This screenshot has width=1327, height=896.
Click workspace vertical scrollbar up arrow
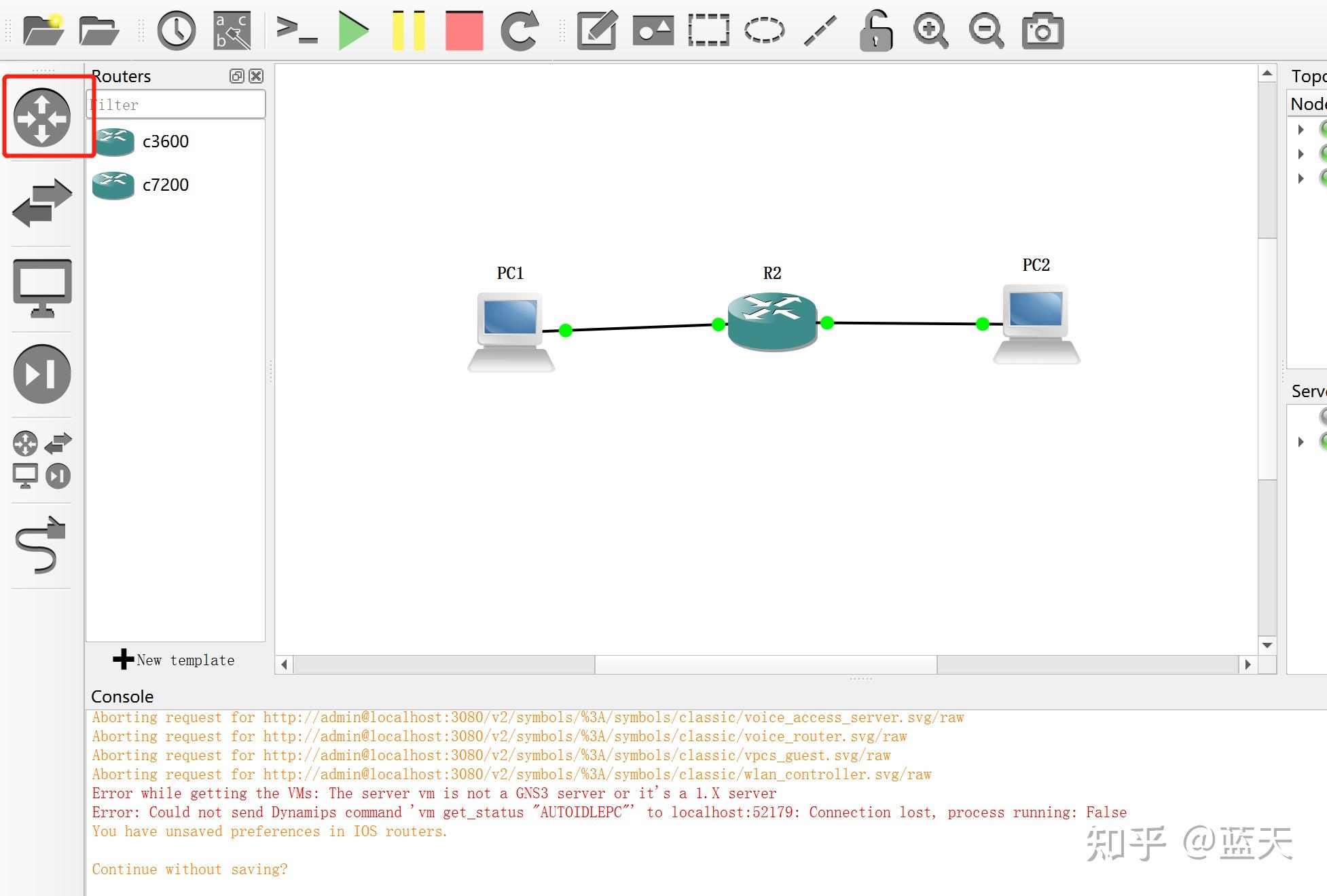click(1267, 73)
